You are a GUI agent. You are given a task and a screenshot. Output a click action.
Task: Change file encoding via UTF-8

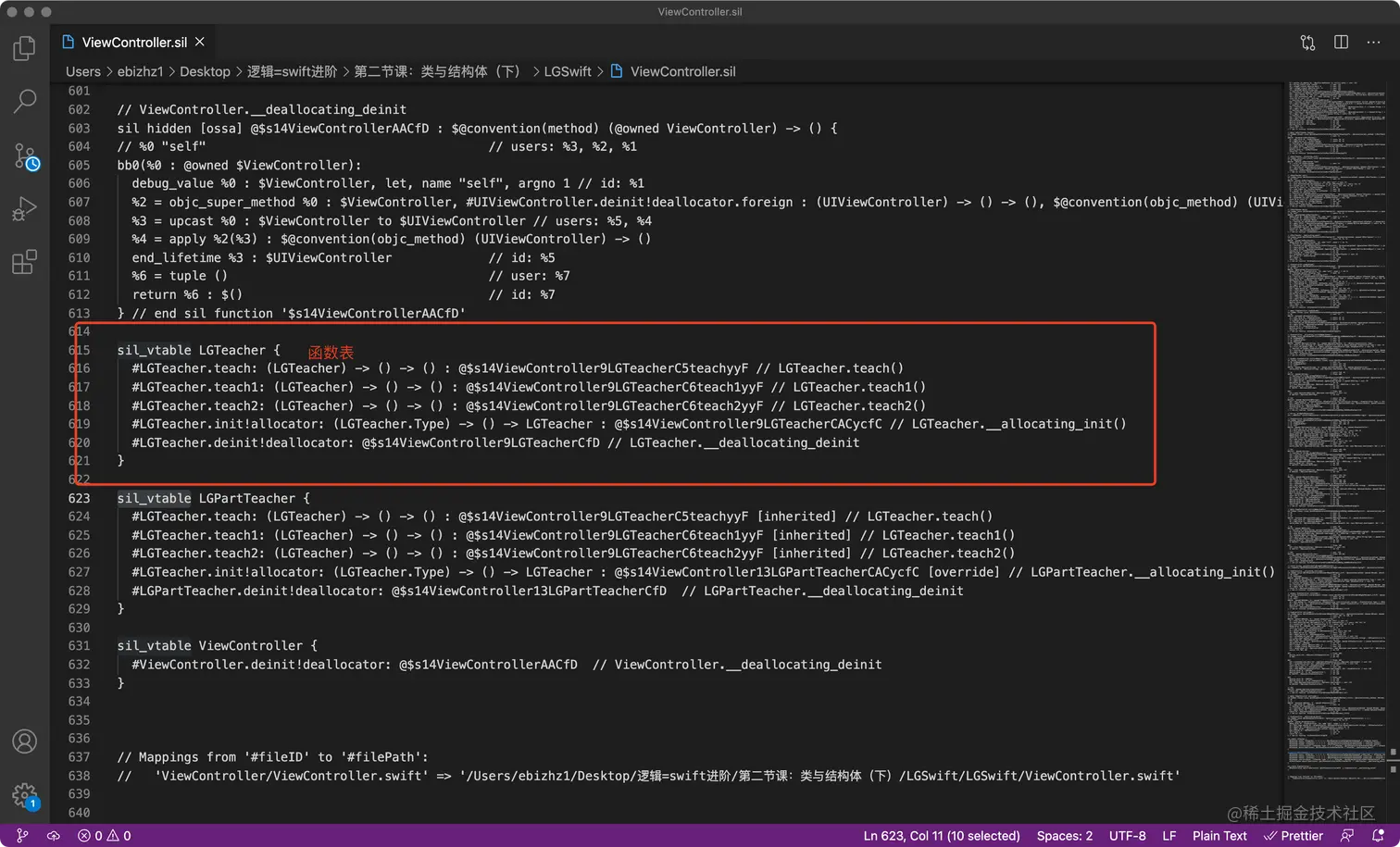[x=1128, y=836]
